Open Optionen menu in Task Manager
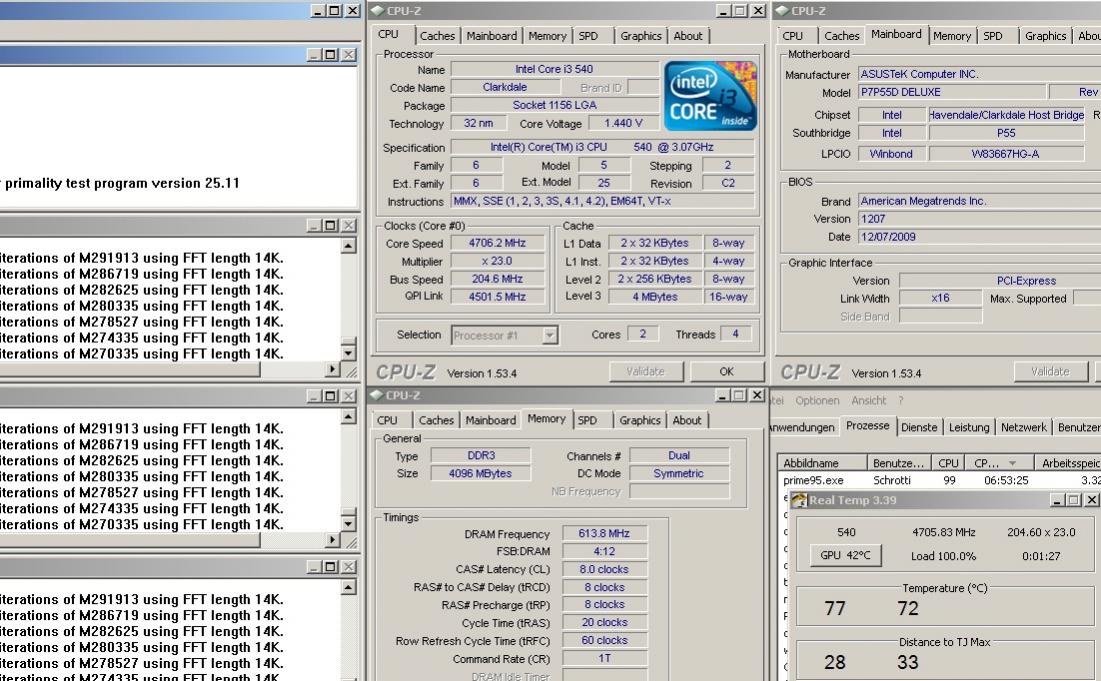The image size is (1101, 681). (x=817, y=400)
